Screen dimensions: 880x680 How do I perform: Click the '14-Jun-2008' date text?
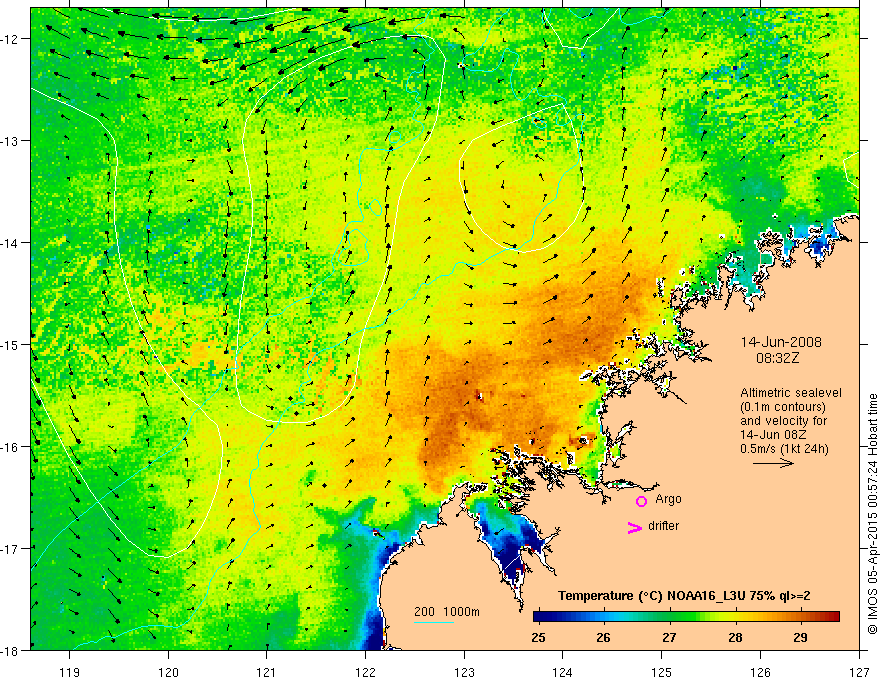781,342
